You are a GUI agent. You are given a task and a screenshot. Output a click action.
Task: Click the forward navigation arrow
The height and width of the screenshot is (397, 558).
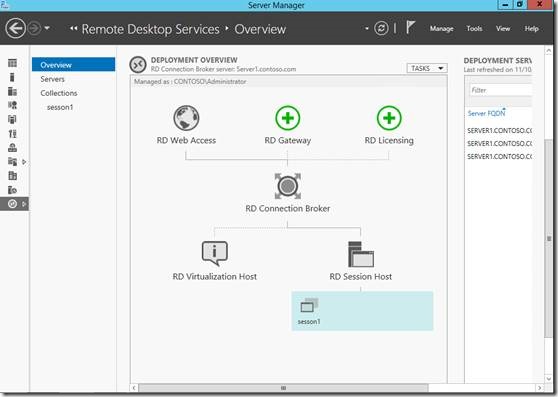34,28
